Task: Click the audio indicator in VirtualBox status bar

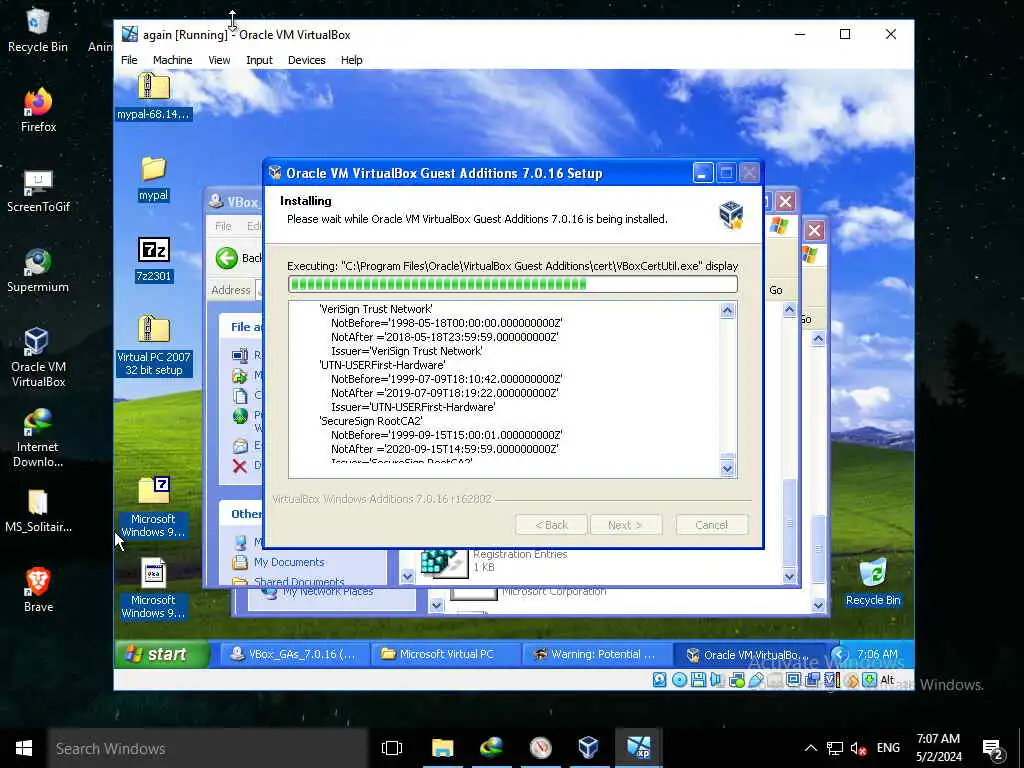Action: pyautogui.click(x=716, y=680)
